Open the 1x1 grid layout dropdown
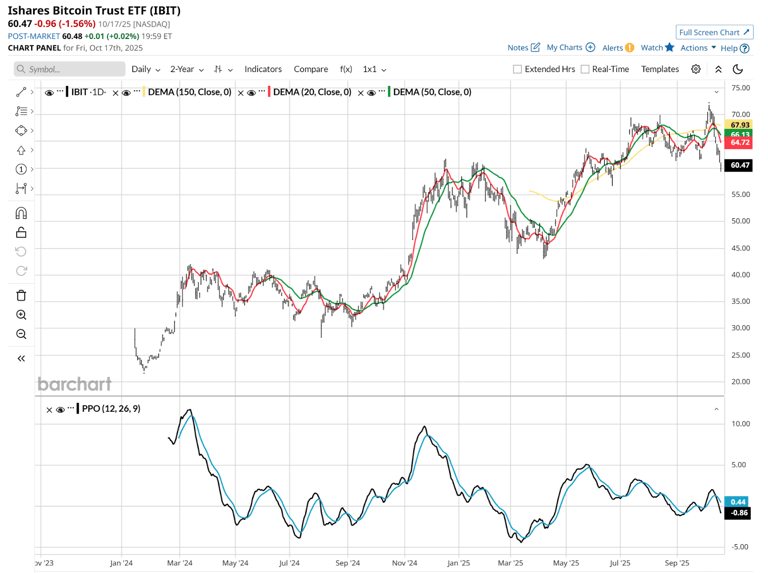The image size is (768, 573). pyautogui.click(x=374, y=69)
